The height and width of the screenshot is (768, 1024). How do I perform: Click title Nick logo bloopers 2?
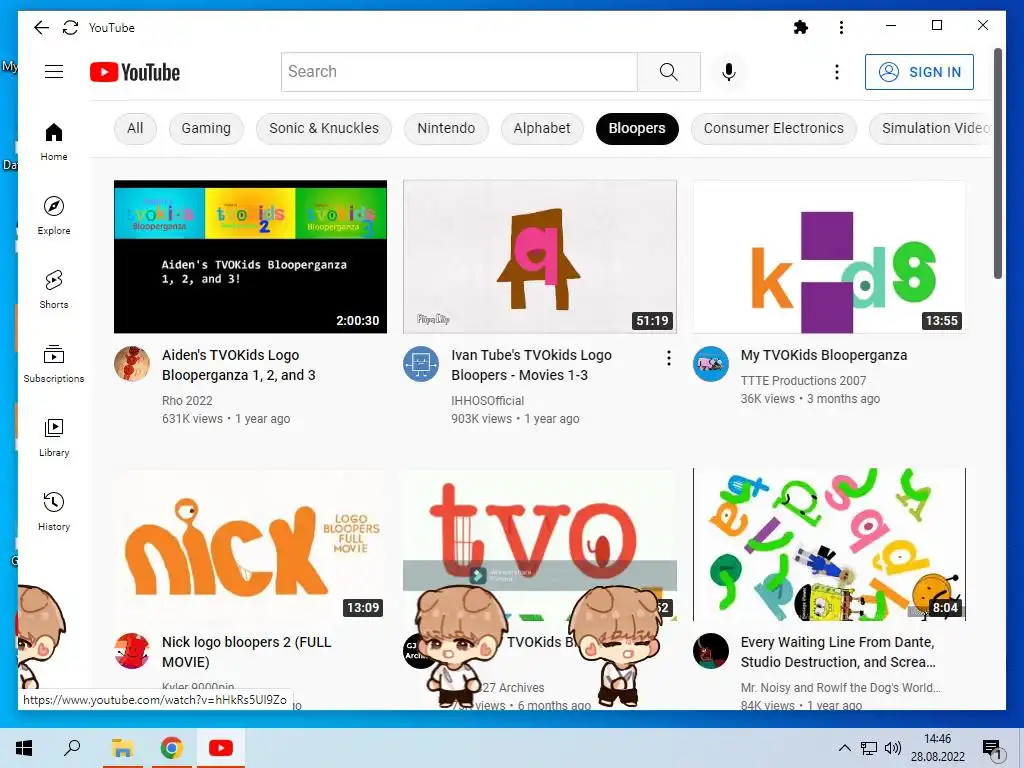[x=247, y=652]
